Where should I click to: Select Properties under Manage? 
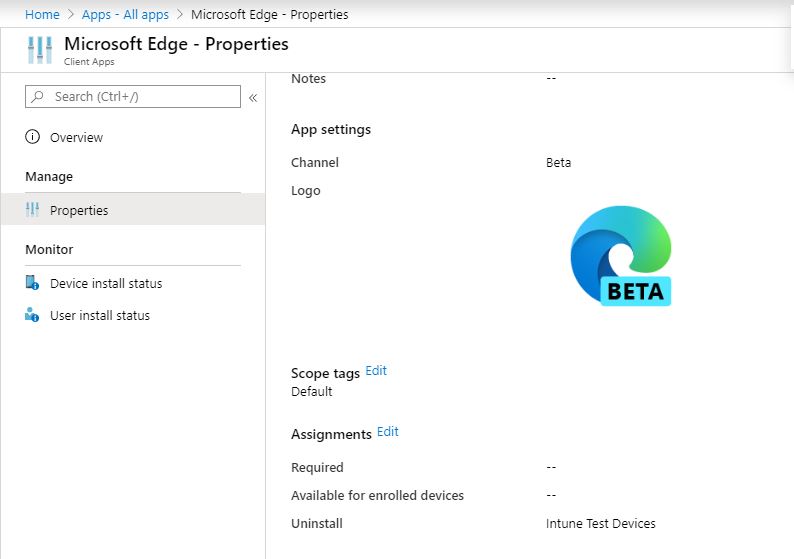pyautogui.click(x=79, y=210)
